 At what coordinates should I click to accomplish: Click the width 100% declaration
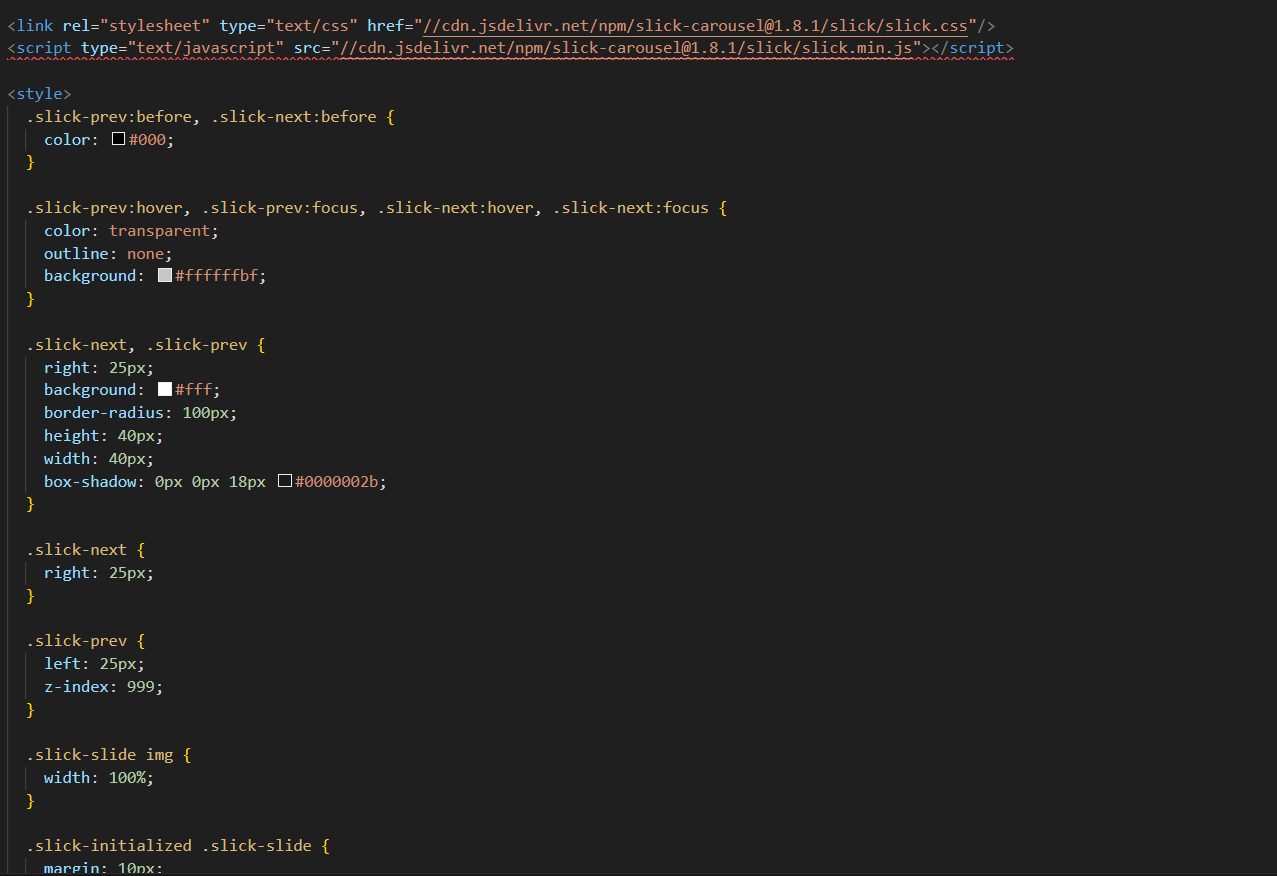[99, 778]
